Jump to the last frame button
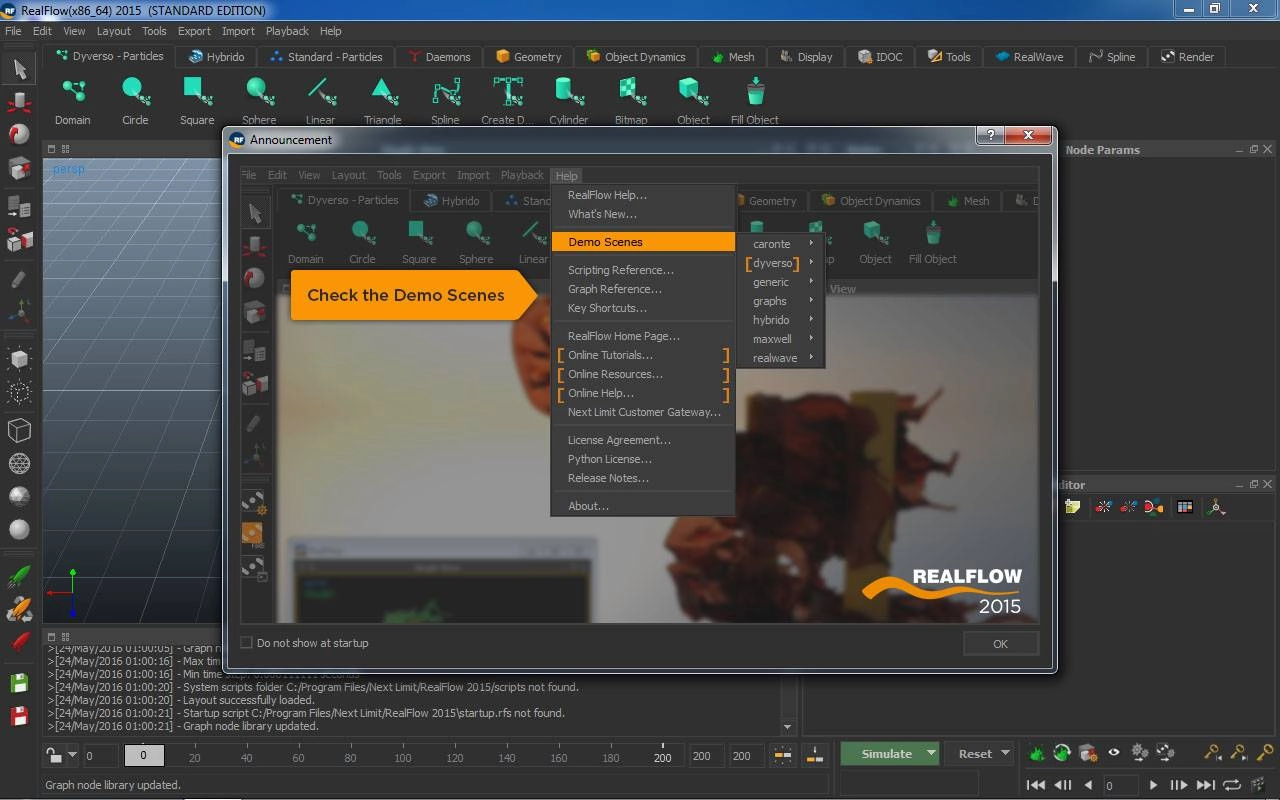This screenshot has height=800, width=1280. click(x=1206, y=785)
